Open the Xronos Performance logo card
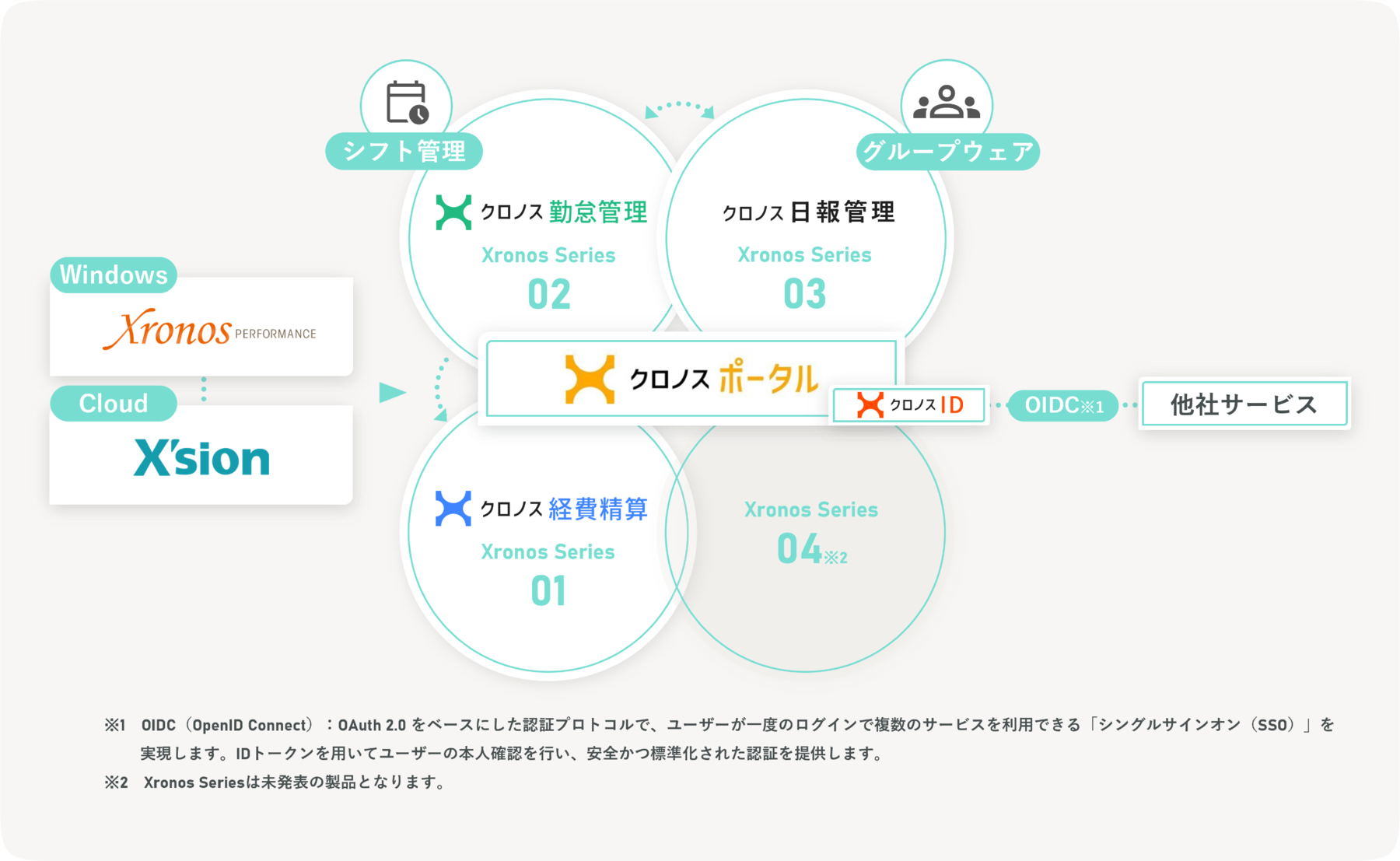Viewport: 1400px width, 861px height. (201, 327)
